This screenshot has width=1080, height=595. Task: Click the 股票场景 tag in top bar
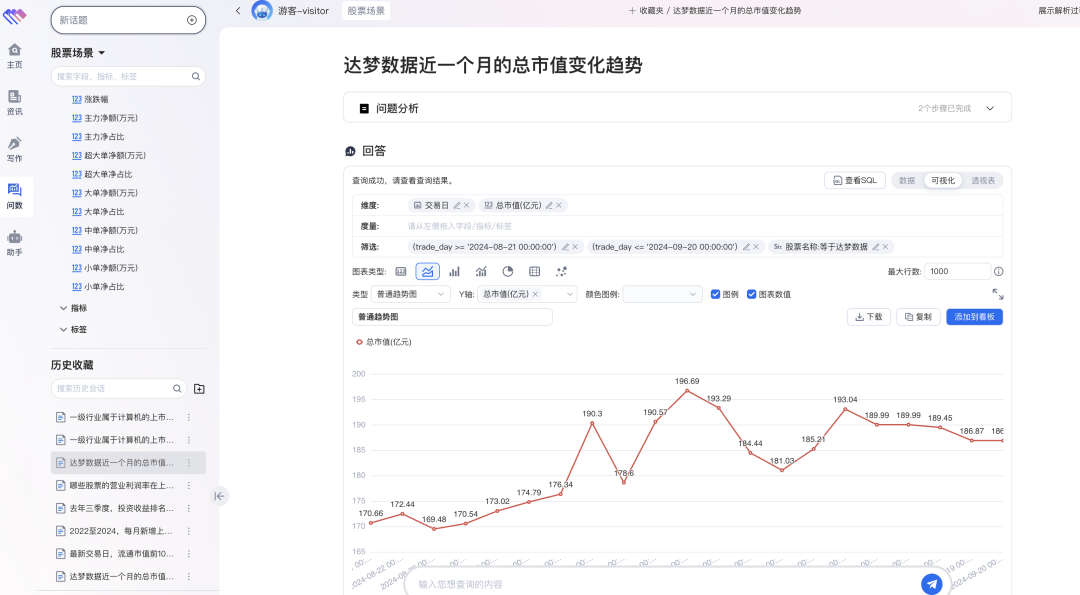366,10
